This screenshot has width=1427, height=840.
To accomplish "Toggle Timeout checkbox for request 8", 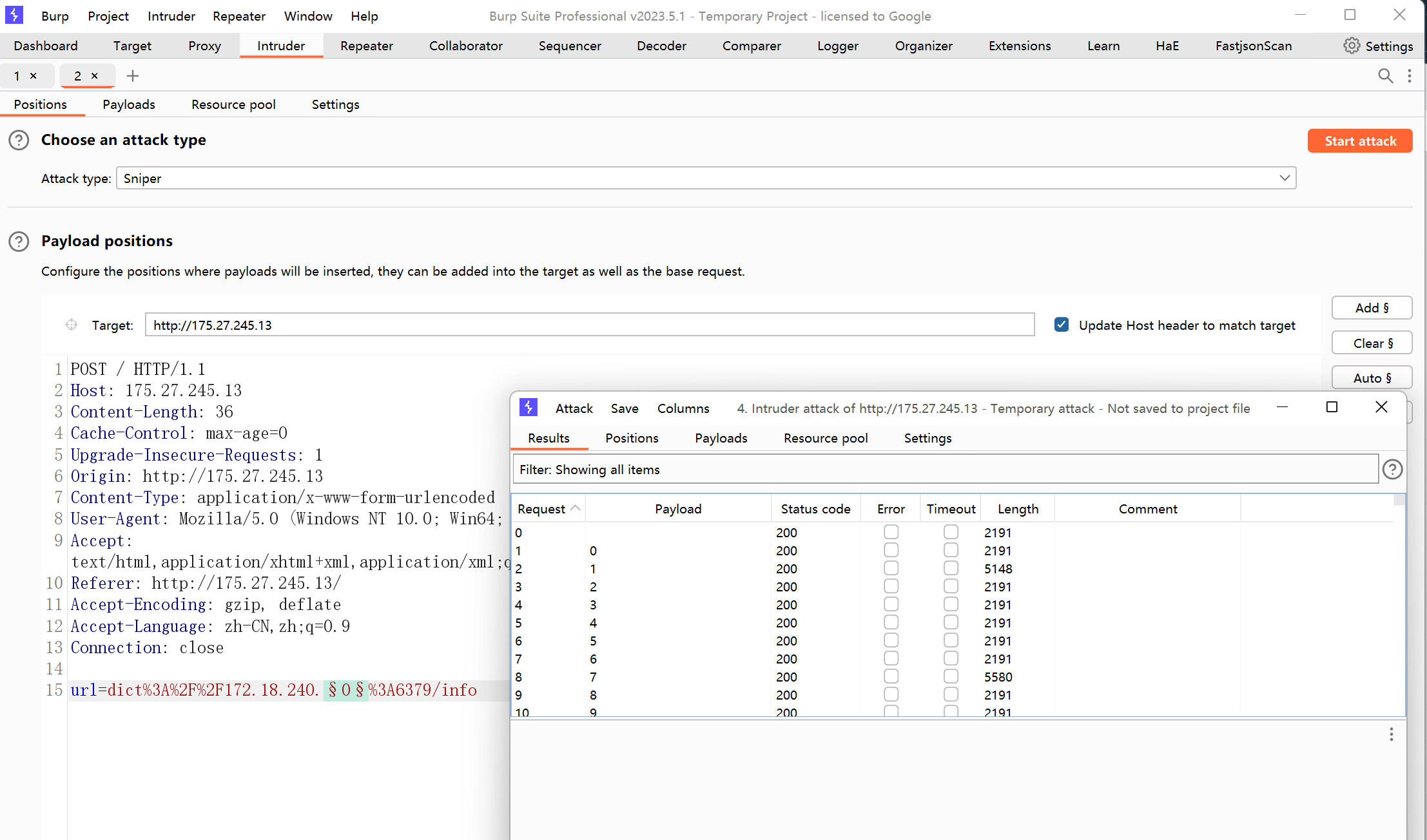I will pos(951,676).
